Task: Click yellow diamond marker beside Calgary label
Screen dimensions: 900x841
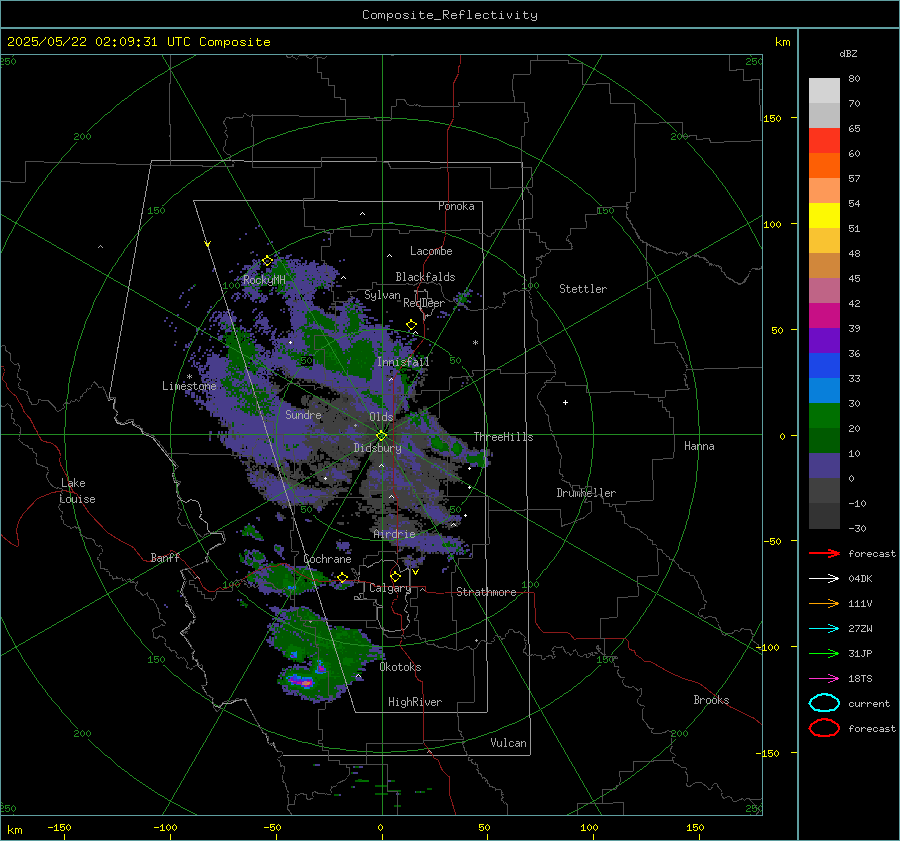Action: tap(395, 576)
